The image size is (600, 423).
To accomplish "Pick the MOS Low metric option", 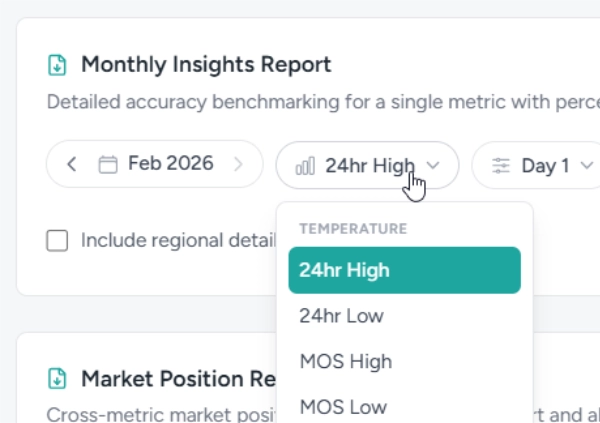I will [x=342, y=406].
